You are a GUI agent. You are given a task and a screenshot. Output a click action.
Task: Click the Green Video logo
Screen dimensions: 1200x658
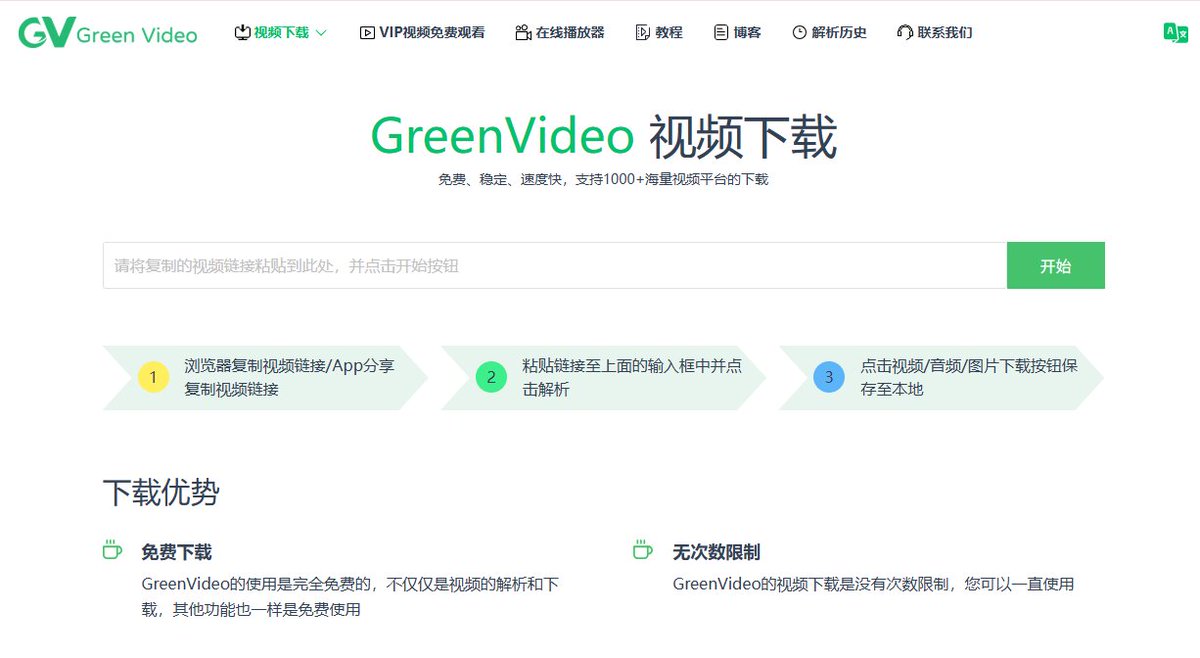pyautogui.click(x=108, y=33)
